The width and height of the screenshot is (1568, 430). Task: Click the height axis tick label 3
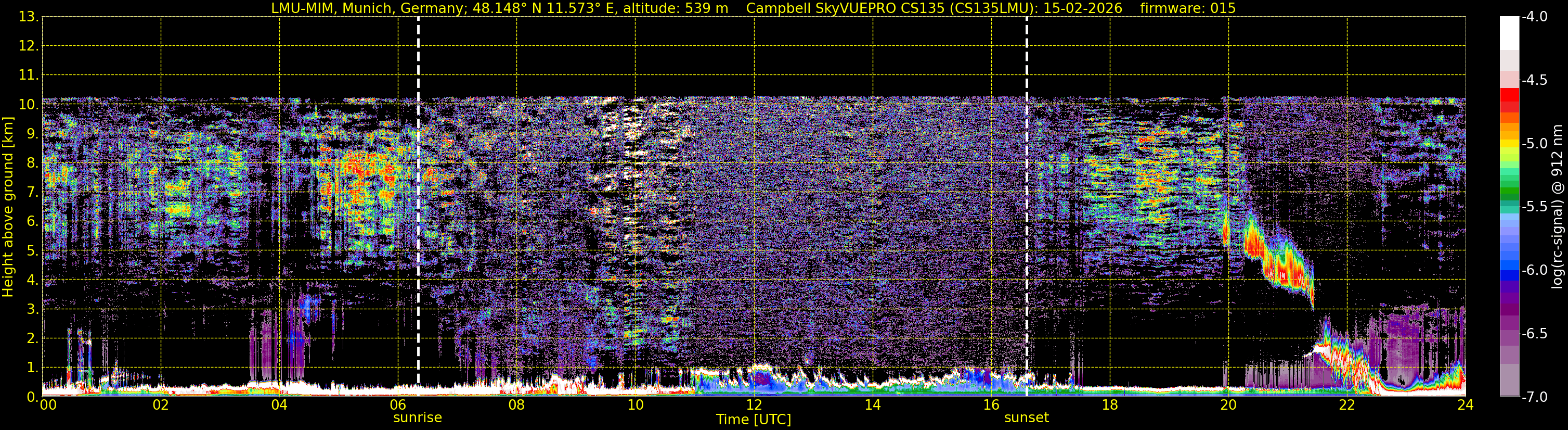pyautogui.click(x=32, y=309)
